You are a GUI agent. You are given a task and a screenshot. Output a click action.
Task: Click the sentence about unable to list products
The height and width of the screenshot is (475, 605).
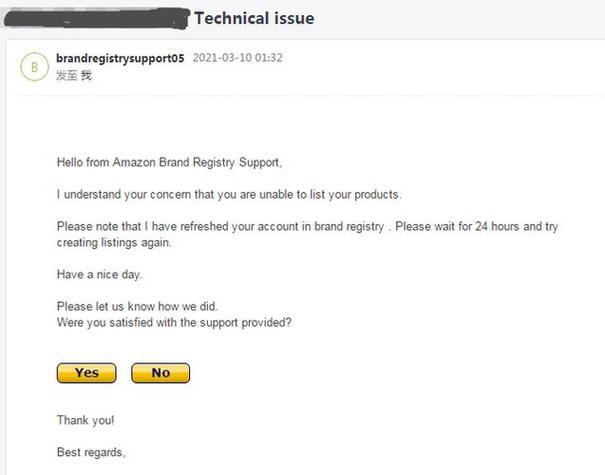point(229,194)
